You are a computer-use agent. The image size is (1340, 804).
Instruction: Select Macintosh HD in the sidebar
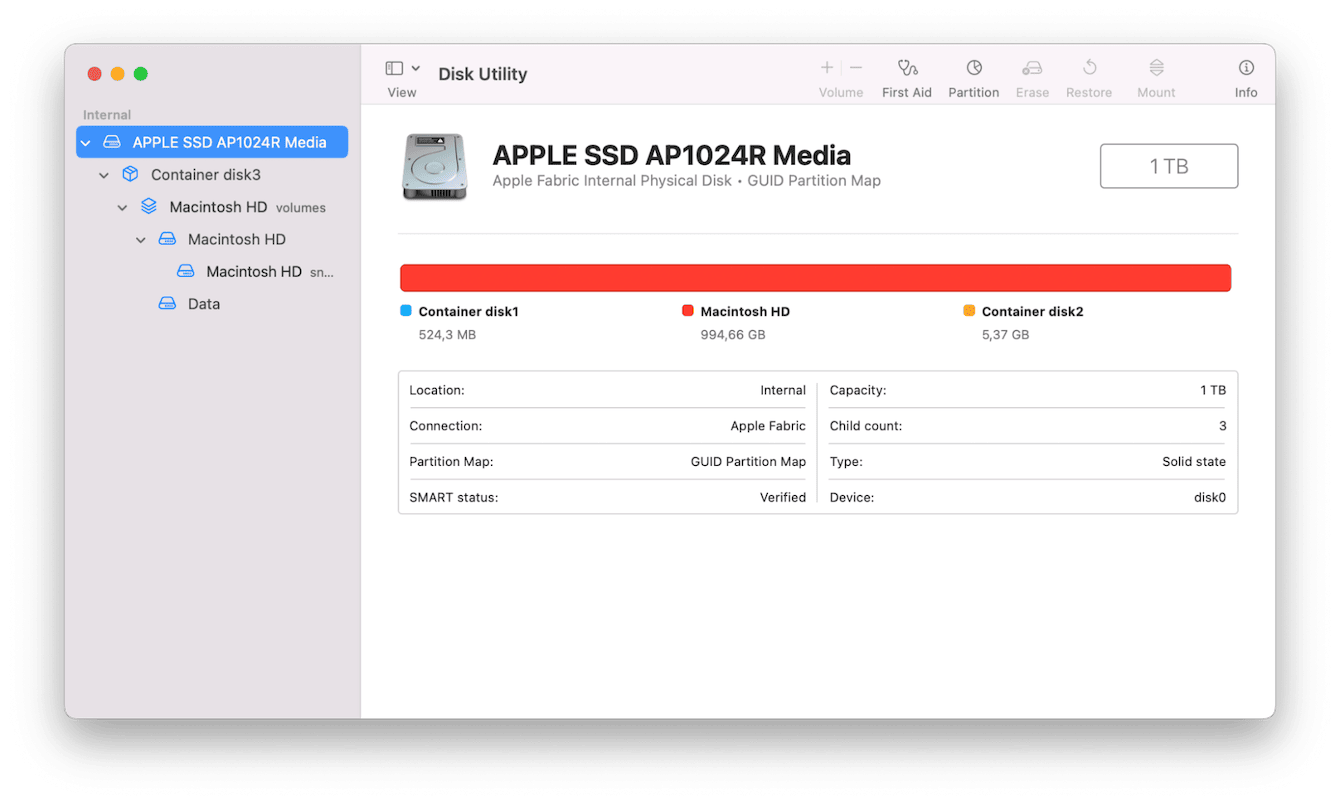[236, 239]
